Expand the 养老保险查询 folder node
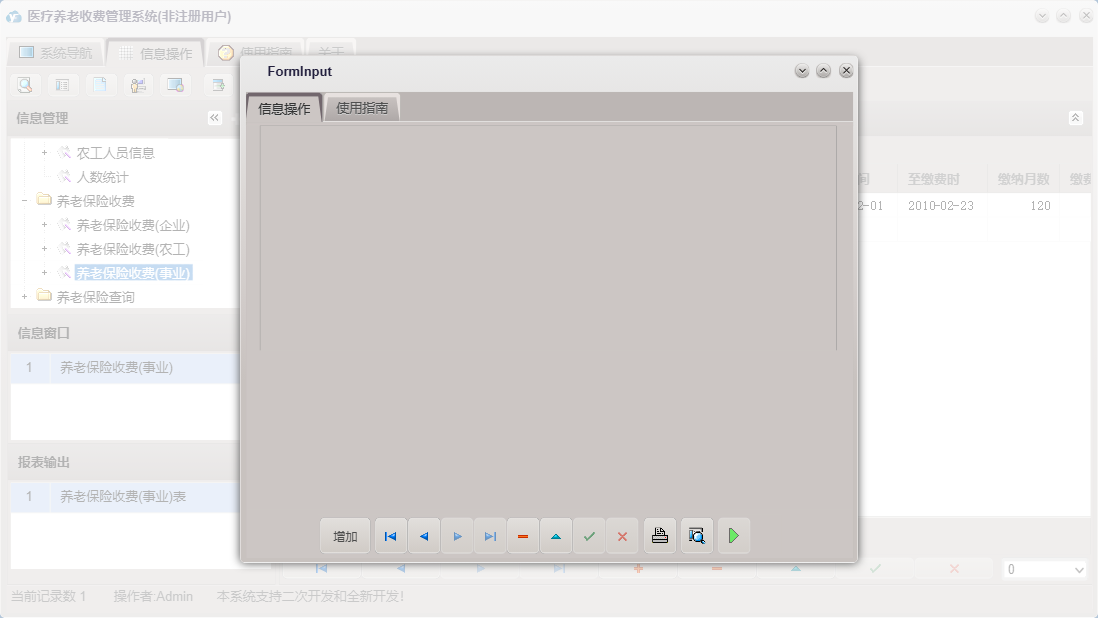 tap(25, 297)
